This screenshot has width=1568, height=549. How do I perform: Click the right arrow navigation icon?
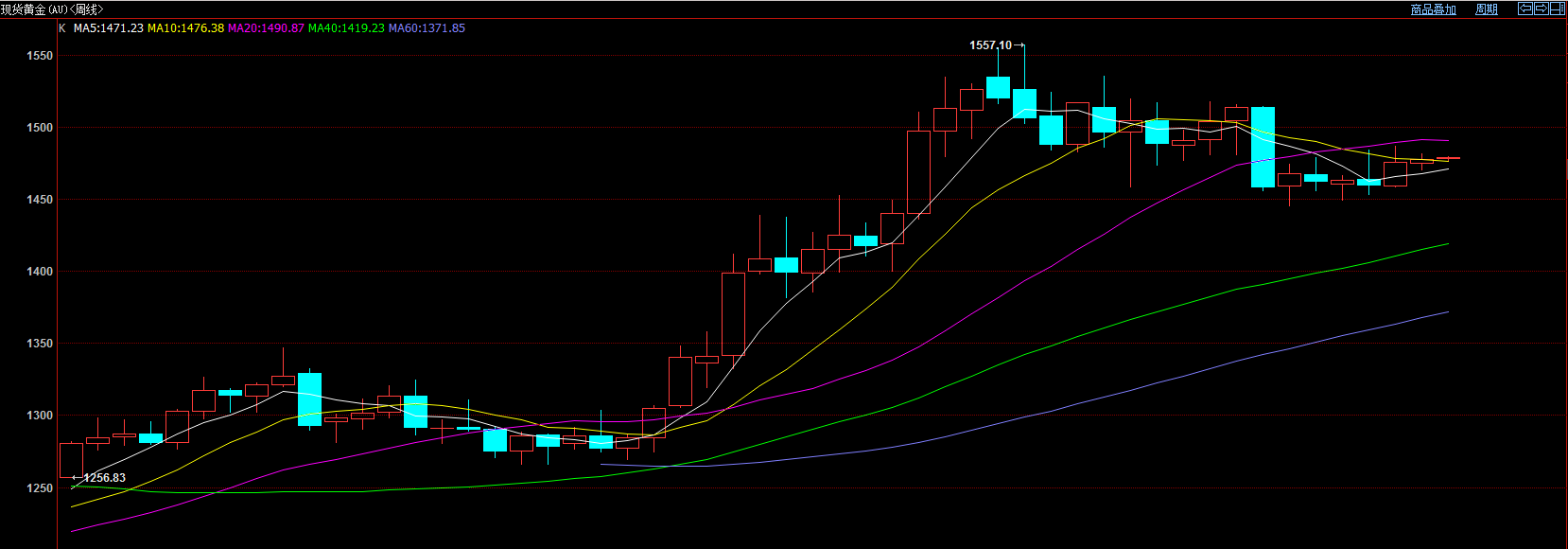pos(1541,9)
